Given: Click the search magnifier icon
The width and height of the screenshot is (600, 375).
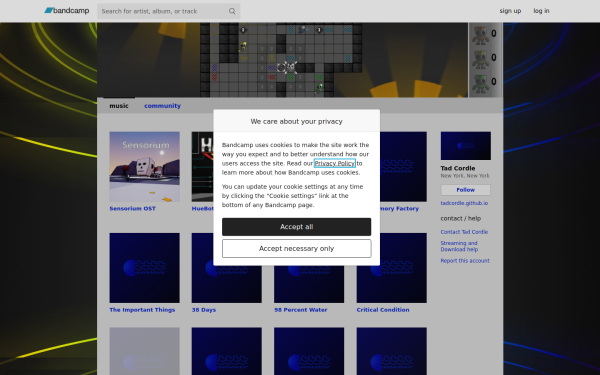Looking at the screenshot, I should (232, 11).
